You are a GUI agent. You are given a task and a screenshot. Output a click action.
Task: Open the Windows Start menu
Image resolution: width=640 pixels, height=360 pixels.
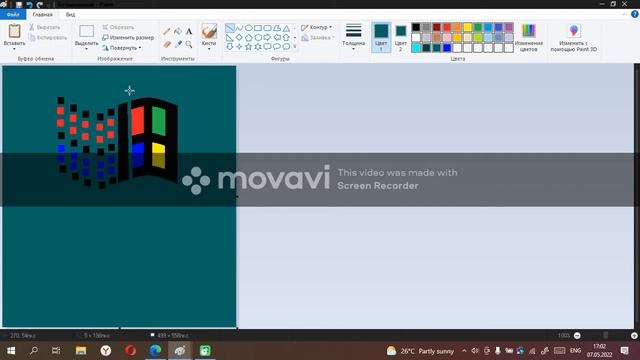(11, 351)
